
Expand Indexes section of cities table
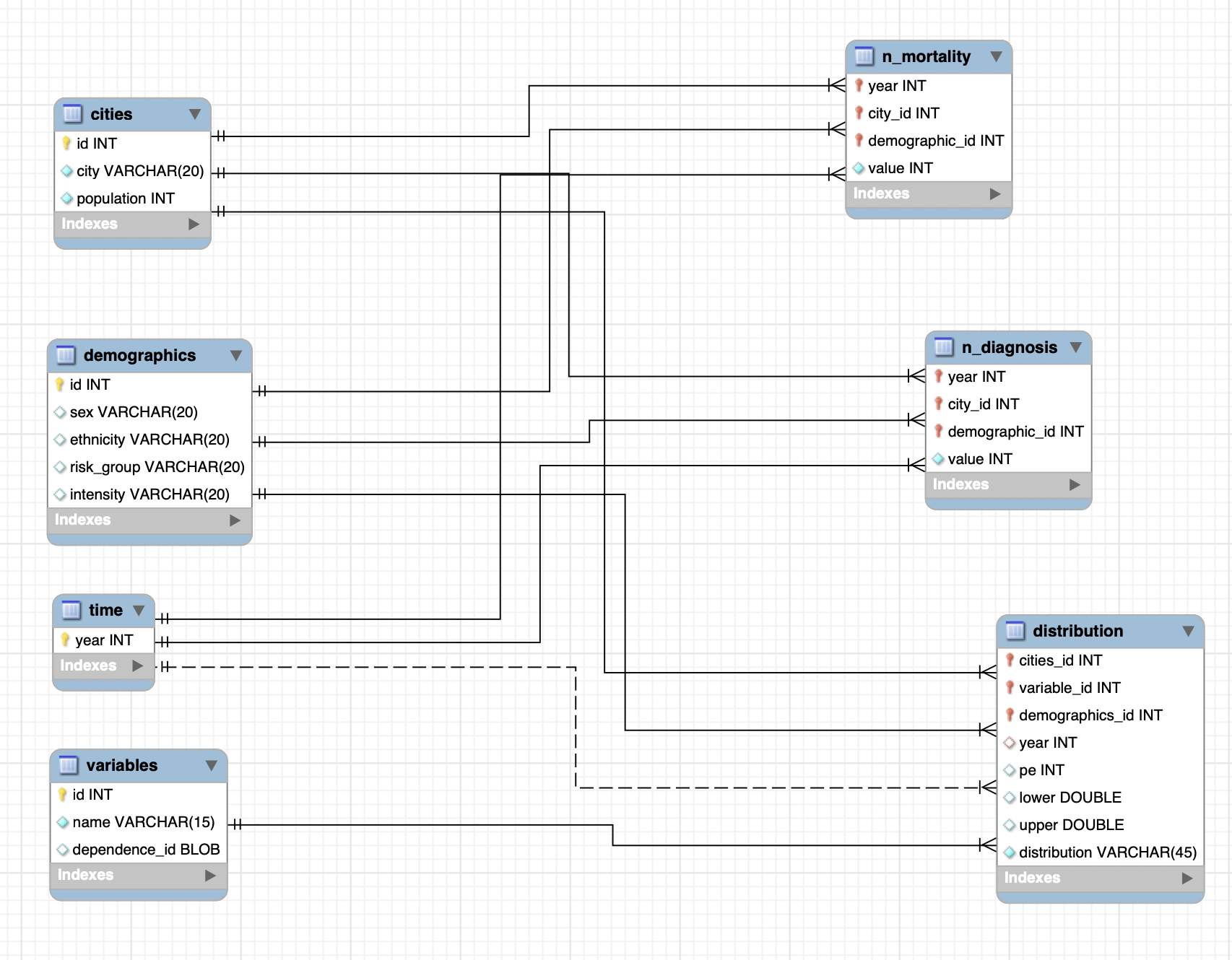point(194,224)
